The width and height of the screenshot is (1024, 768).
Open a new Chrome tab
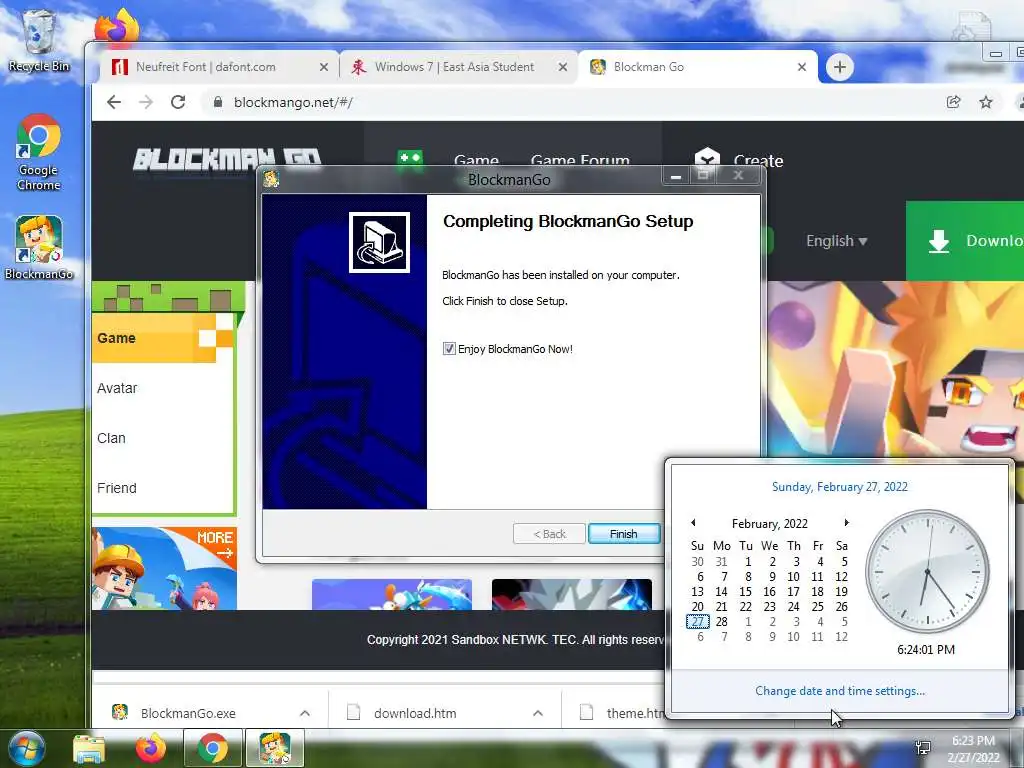tap(840, 67)
